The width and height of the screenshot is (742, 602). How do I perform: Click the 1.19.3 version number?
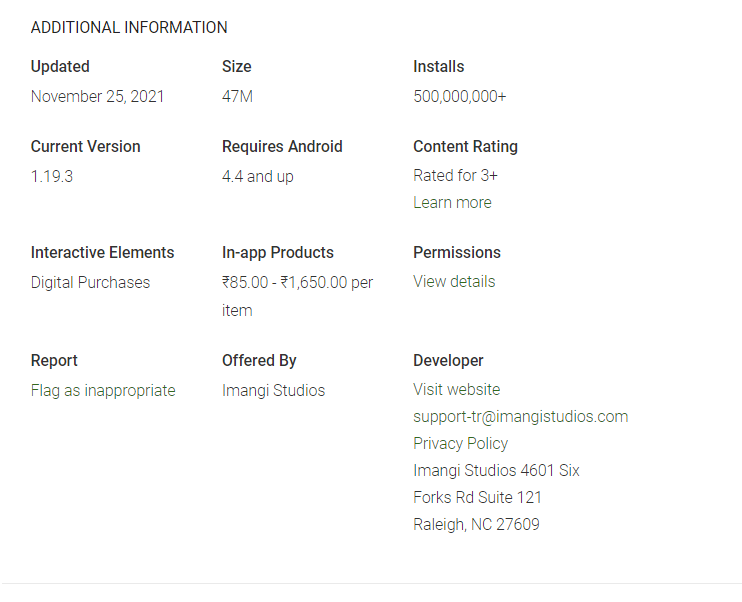52,177
